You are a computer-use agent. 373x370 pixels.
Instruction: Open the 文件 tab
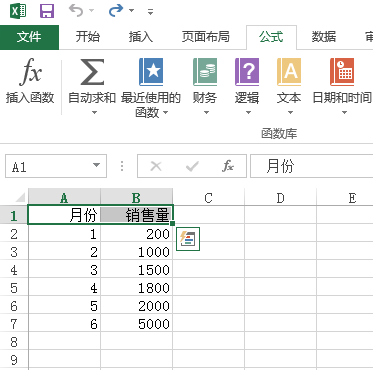click(29, 37)
